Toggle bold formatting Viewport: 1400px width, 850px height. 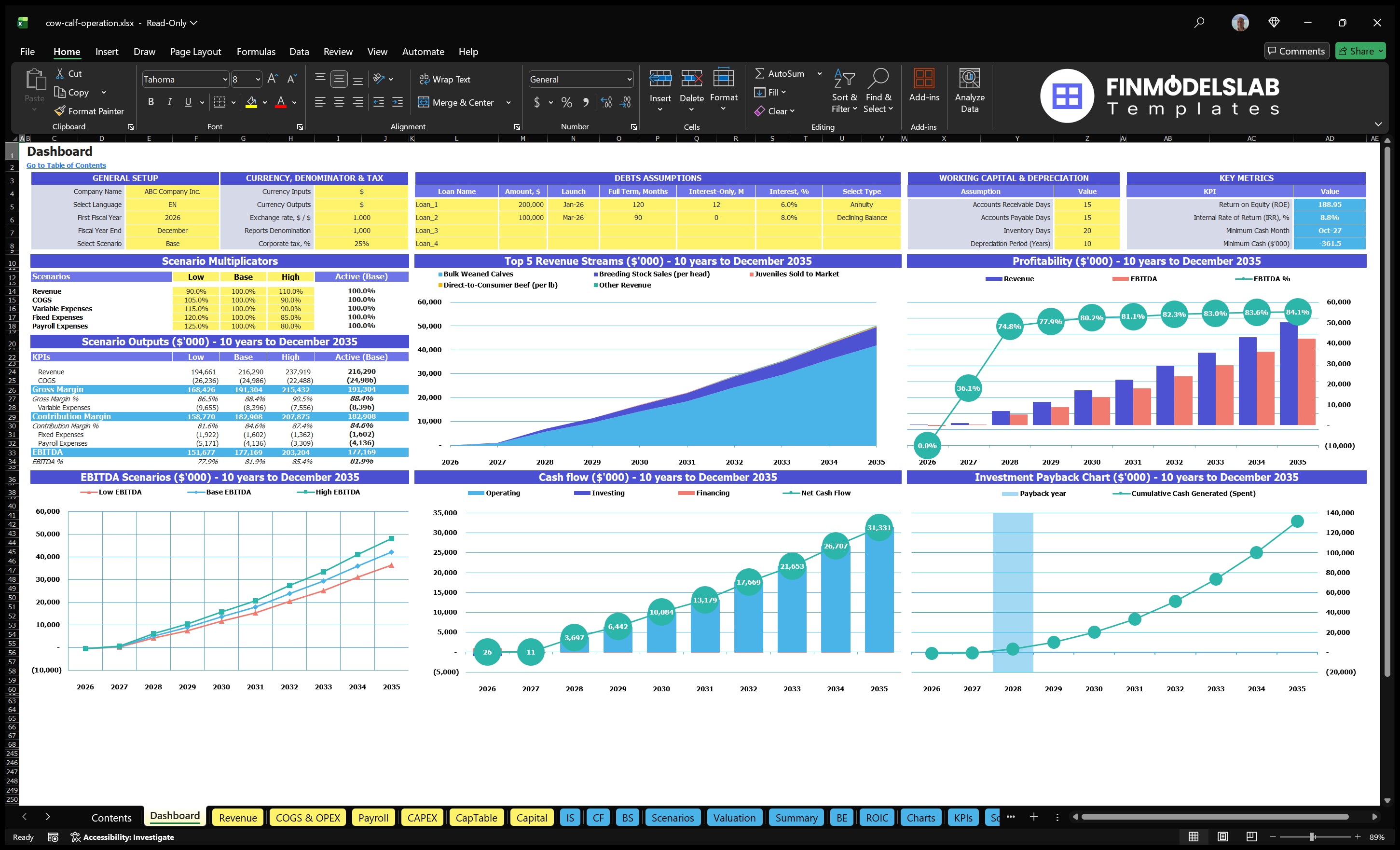(x=151, y=102)
